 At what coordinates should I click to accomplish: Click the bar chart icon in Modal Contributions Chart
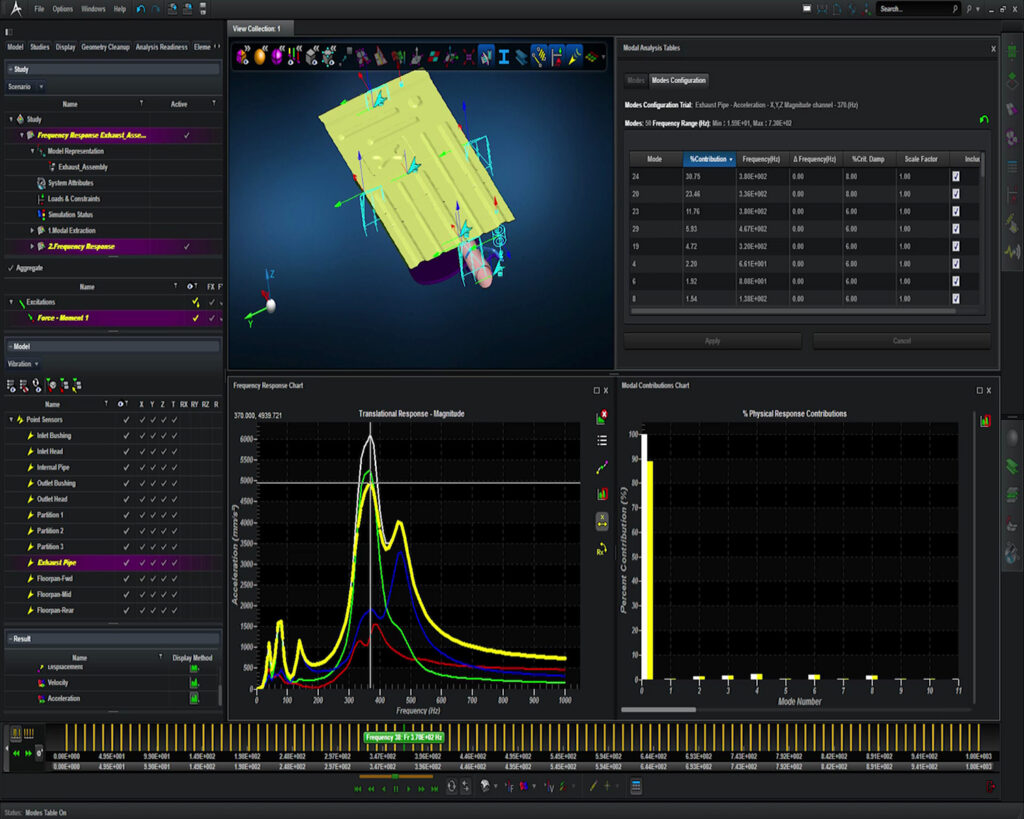(x=985, y=421)
